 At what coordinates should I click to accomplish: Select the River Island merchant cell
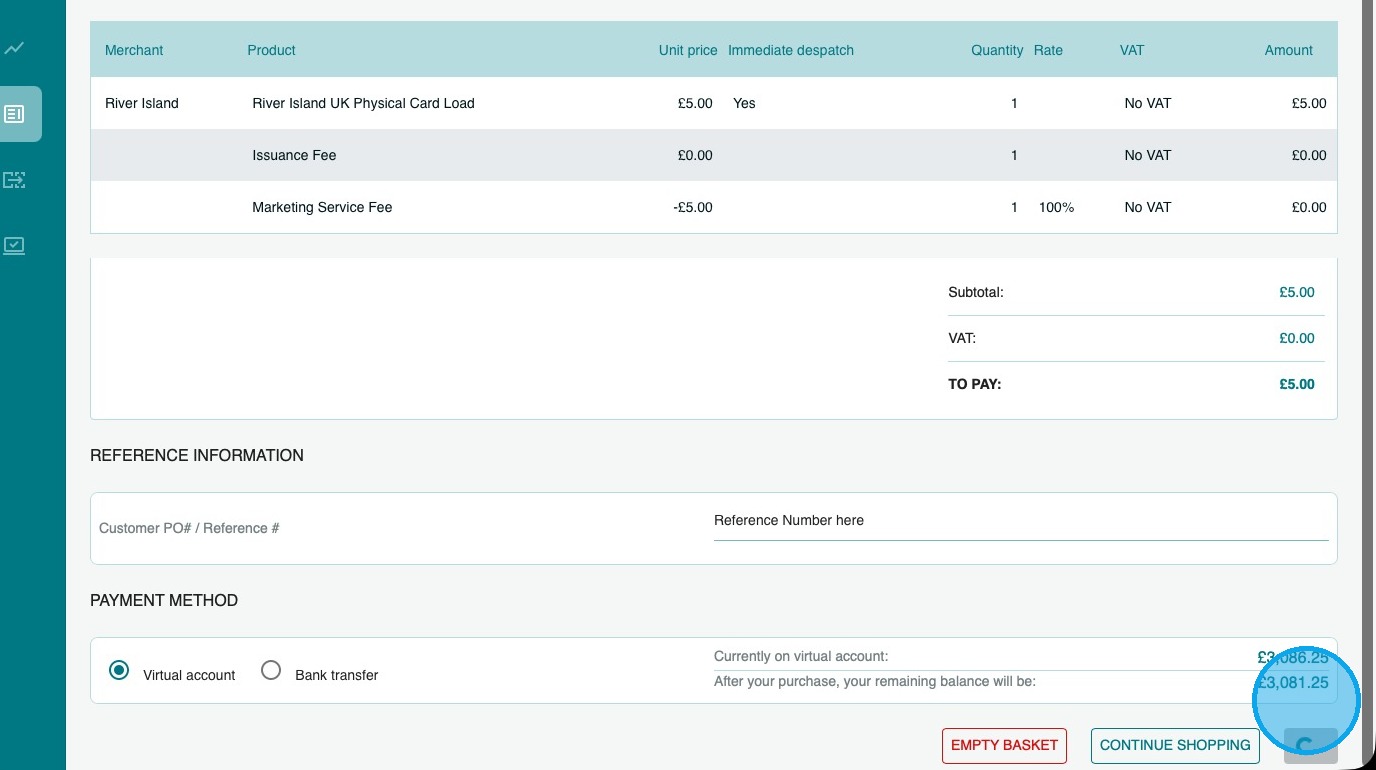(142, 103)
